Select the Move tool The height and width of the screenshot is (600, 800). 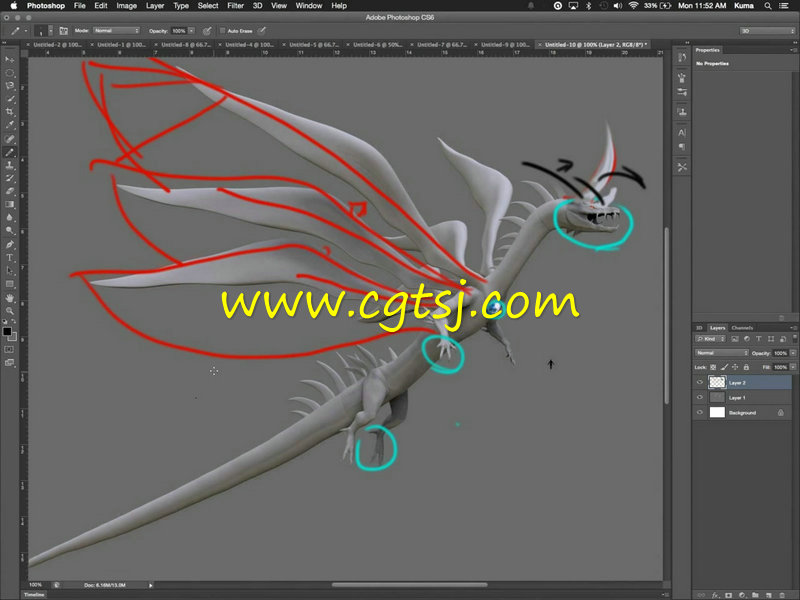[x=9, y=60]
